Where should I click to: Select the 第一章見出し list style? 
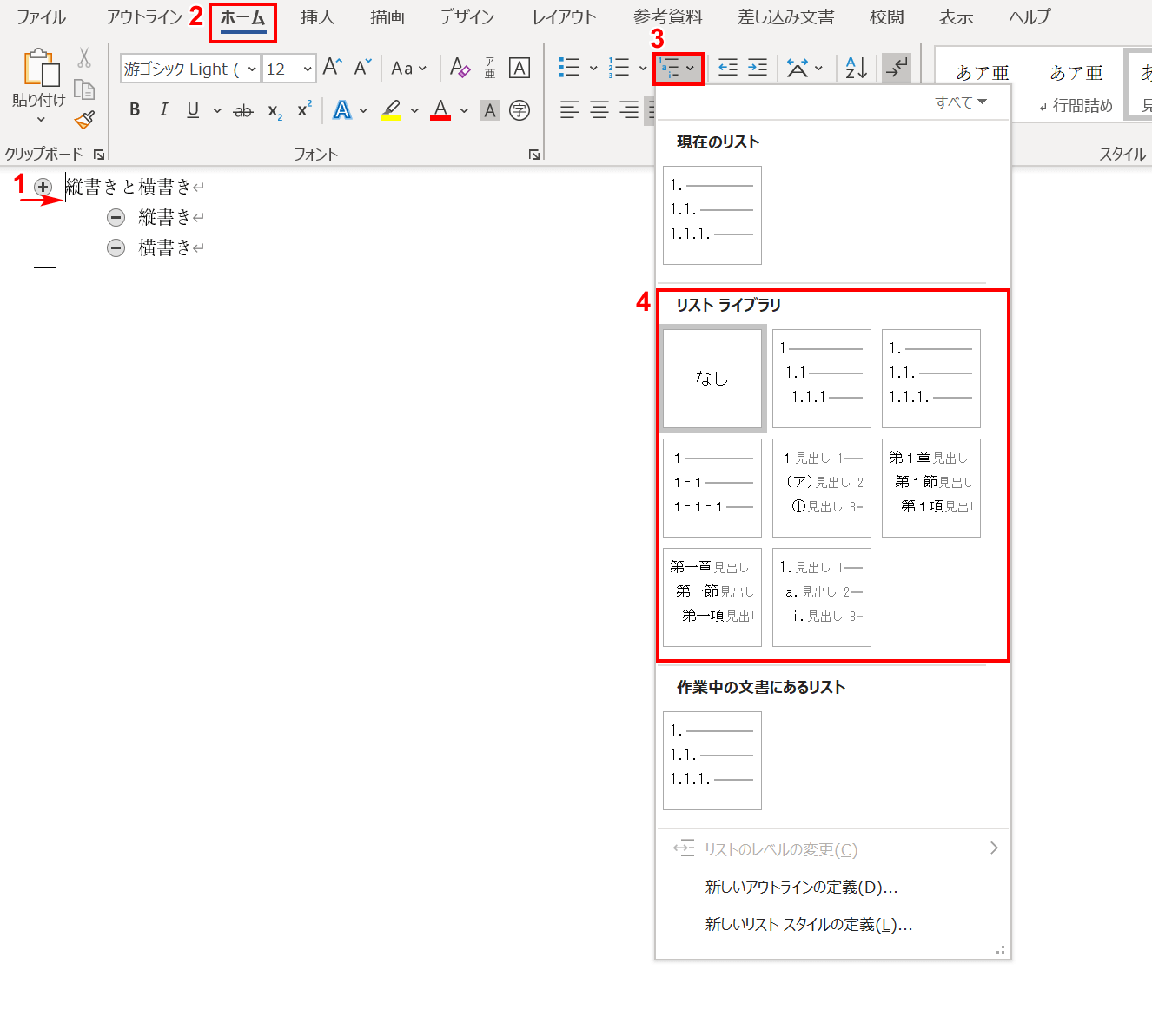pyautogui.click(x=712, y=597)
